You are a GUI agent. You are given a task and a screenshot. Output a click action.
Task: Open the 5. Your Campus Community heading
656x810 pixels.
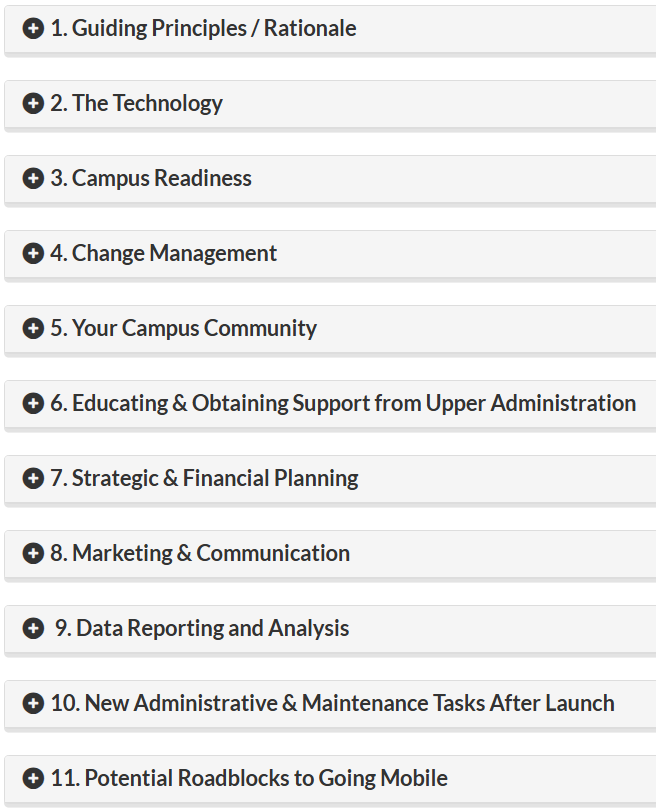point(184,329)
